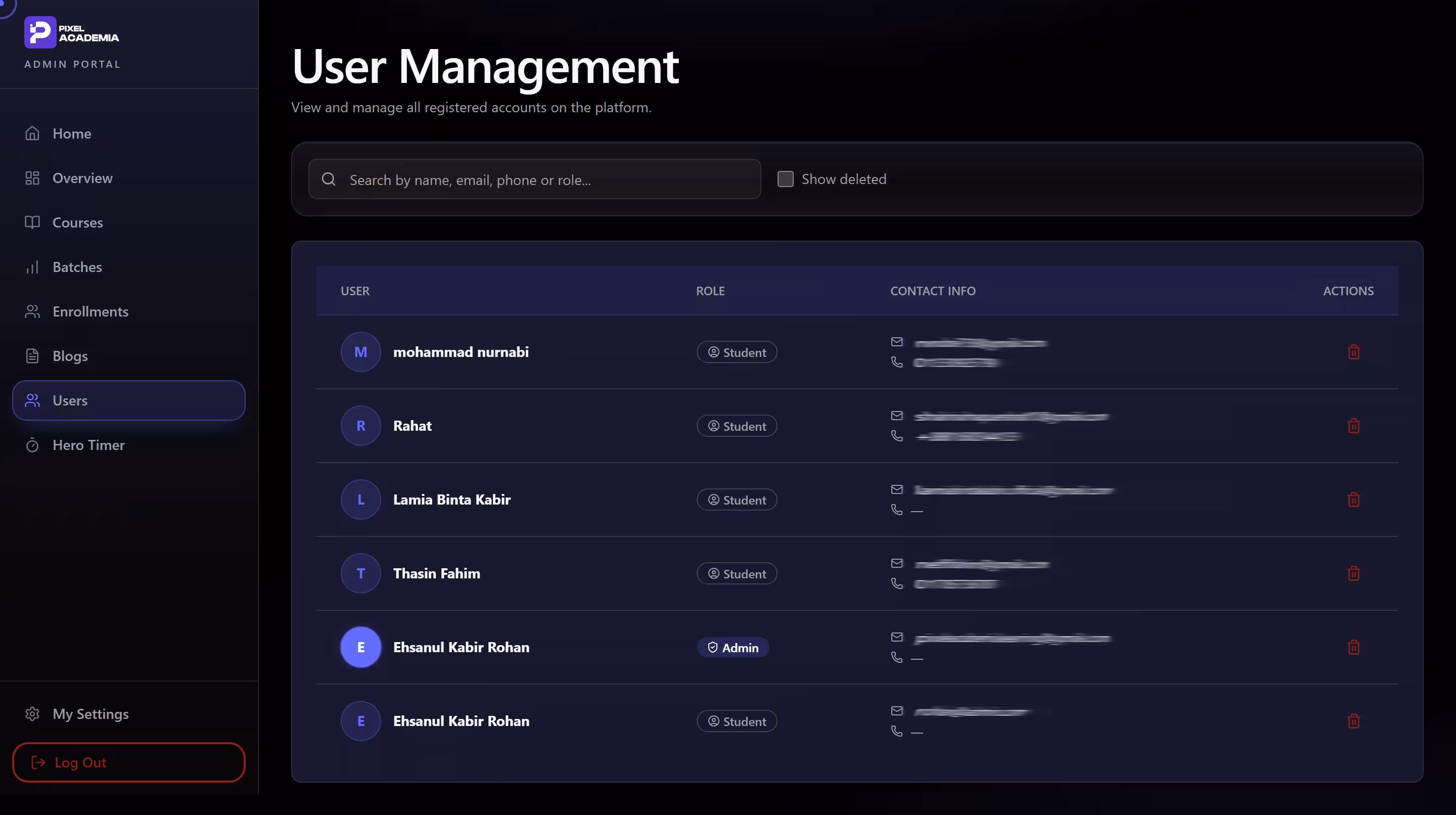Click the search magnifier icon
The width and height of the screenshot is (1456, 815).
329,179
